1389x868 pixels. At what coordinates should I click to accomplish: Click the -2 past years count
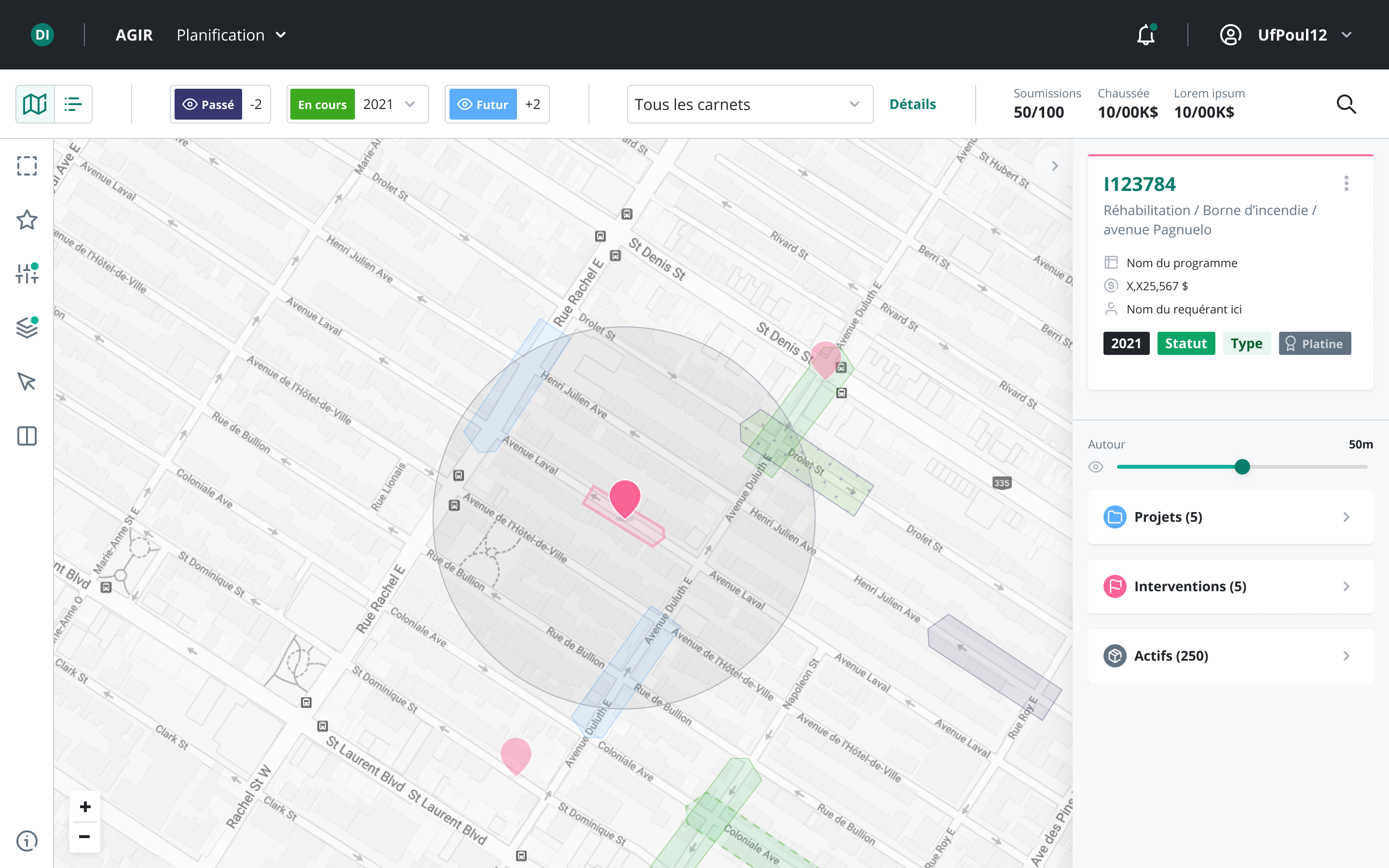pyautogui.click(x=256, y=104)
